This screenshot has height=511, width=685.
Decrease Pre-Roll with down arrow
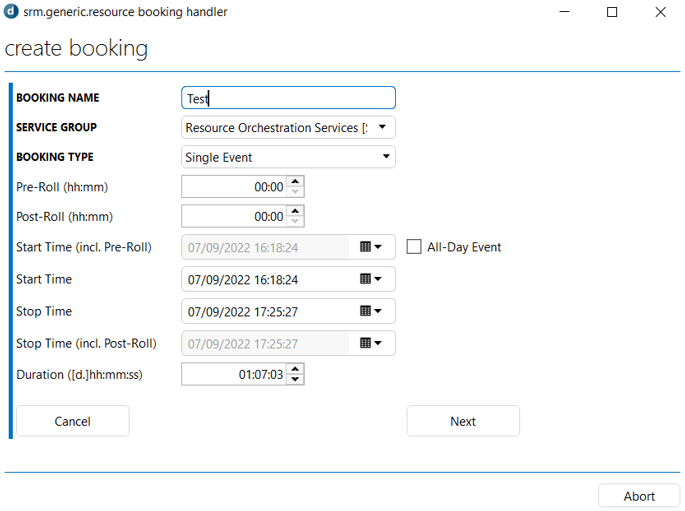pyautogui.click(x=295, y=192)
